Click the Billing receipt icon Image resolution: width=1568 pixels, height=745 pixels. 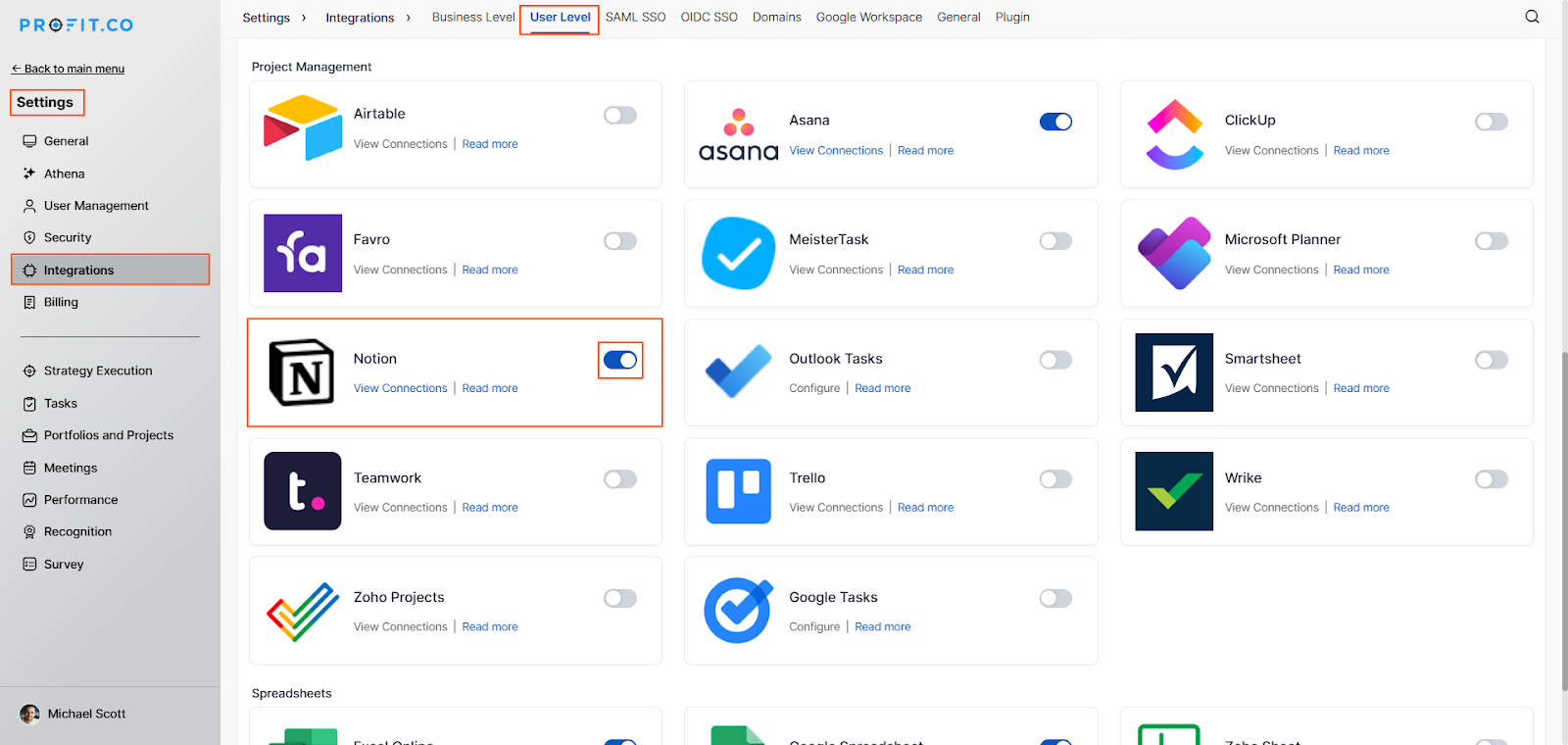click(29, 302)
